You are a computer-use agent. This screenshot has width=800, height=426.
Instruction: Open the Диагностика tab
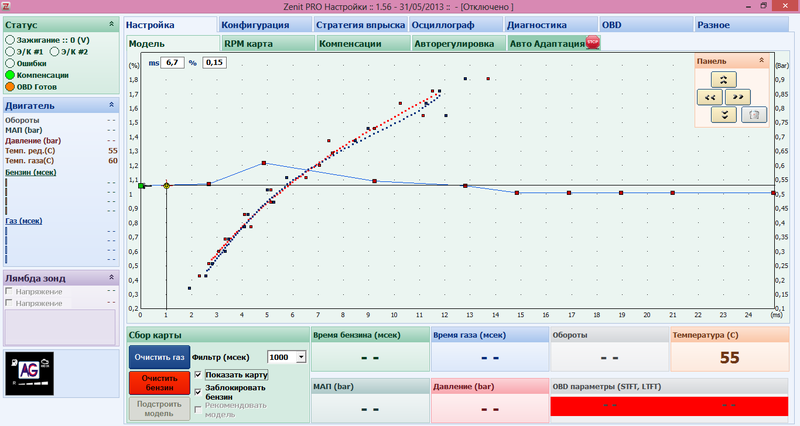tap(551, 24)
